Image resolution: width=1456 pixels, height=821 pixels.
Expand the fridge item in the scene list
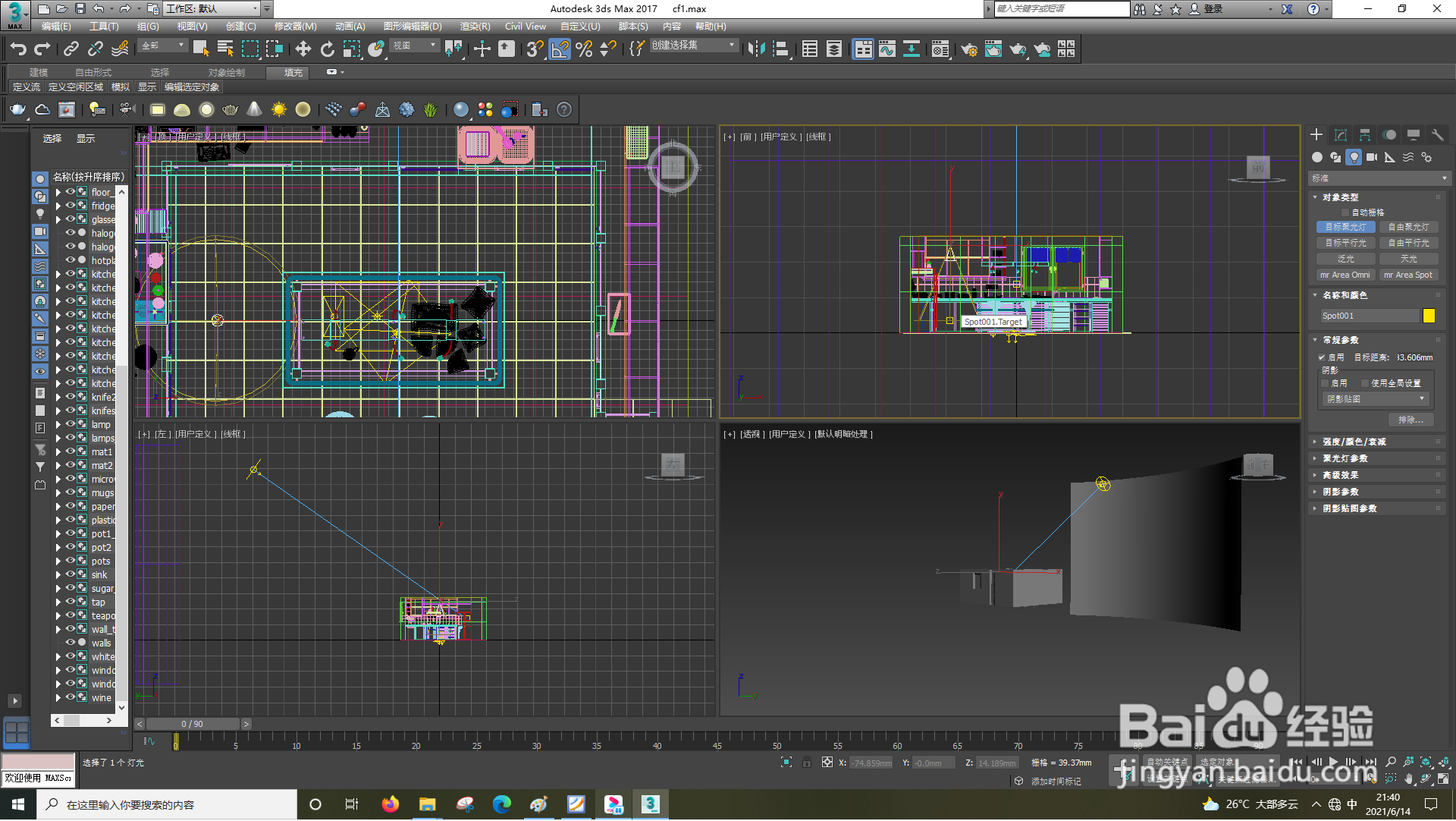coord(59,206)
